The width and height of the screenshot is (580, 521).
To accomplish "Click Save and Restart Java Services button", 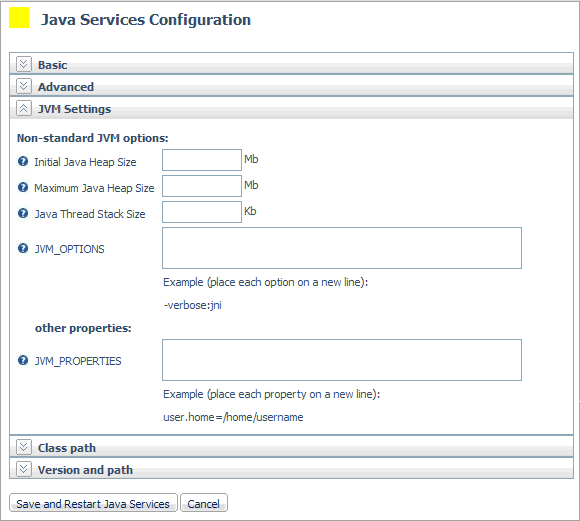I will click(93, 503).
